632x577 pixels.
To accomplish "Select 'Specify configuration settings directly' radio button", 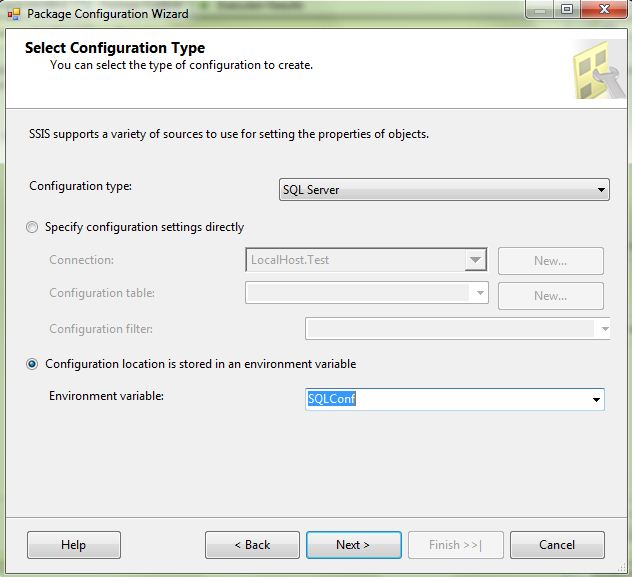I will 33,228.
